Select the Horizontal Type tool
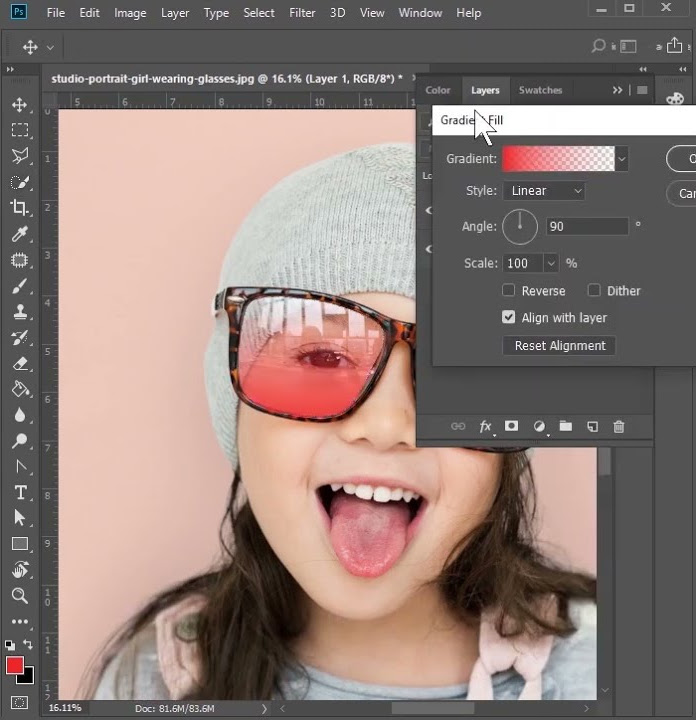The image size is (696, 720). (x=19, y=493)
